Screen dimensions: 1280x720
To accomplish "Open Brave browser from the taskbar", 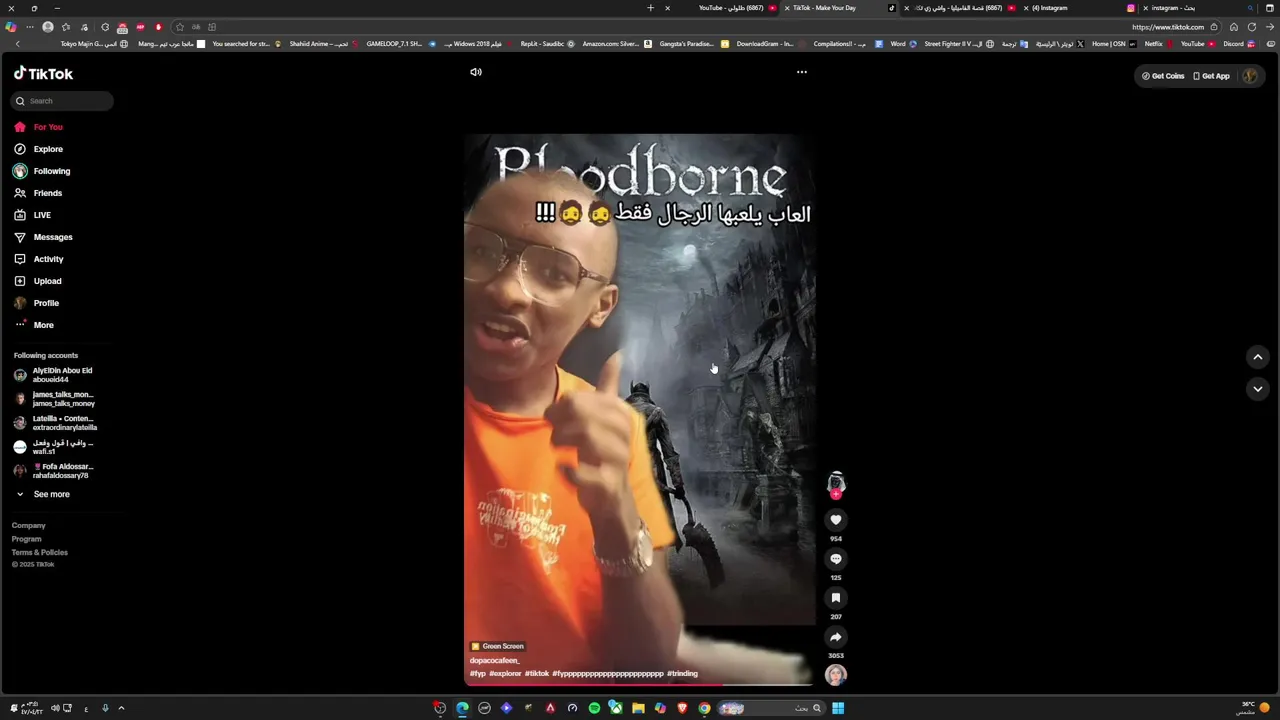I will [682, 708].
